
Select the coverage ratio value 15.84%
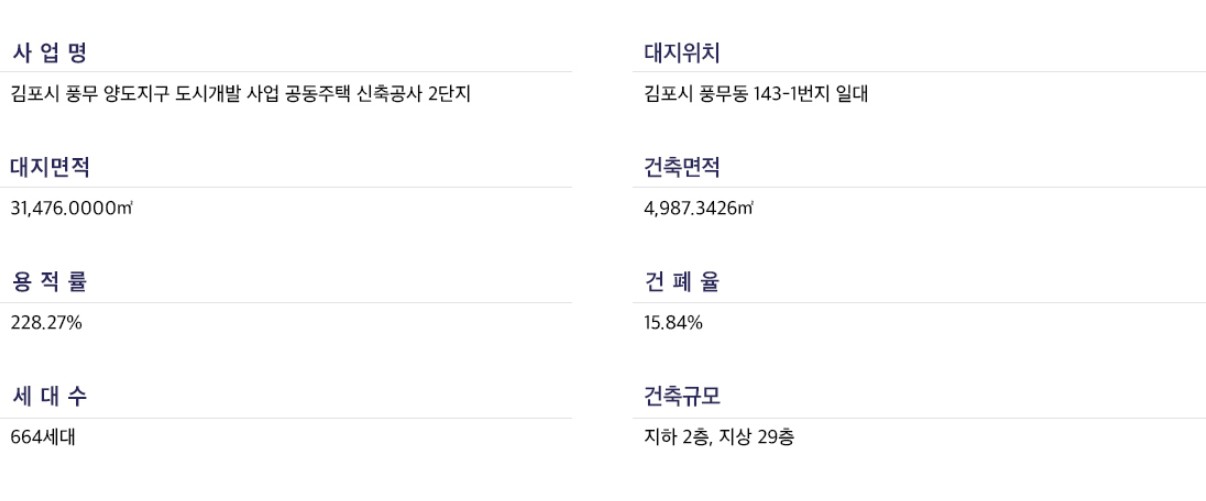[673, 324]
